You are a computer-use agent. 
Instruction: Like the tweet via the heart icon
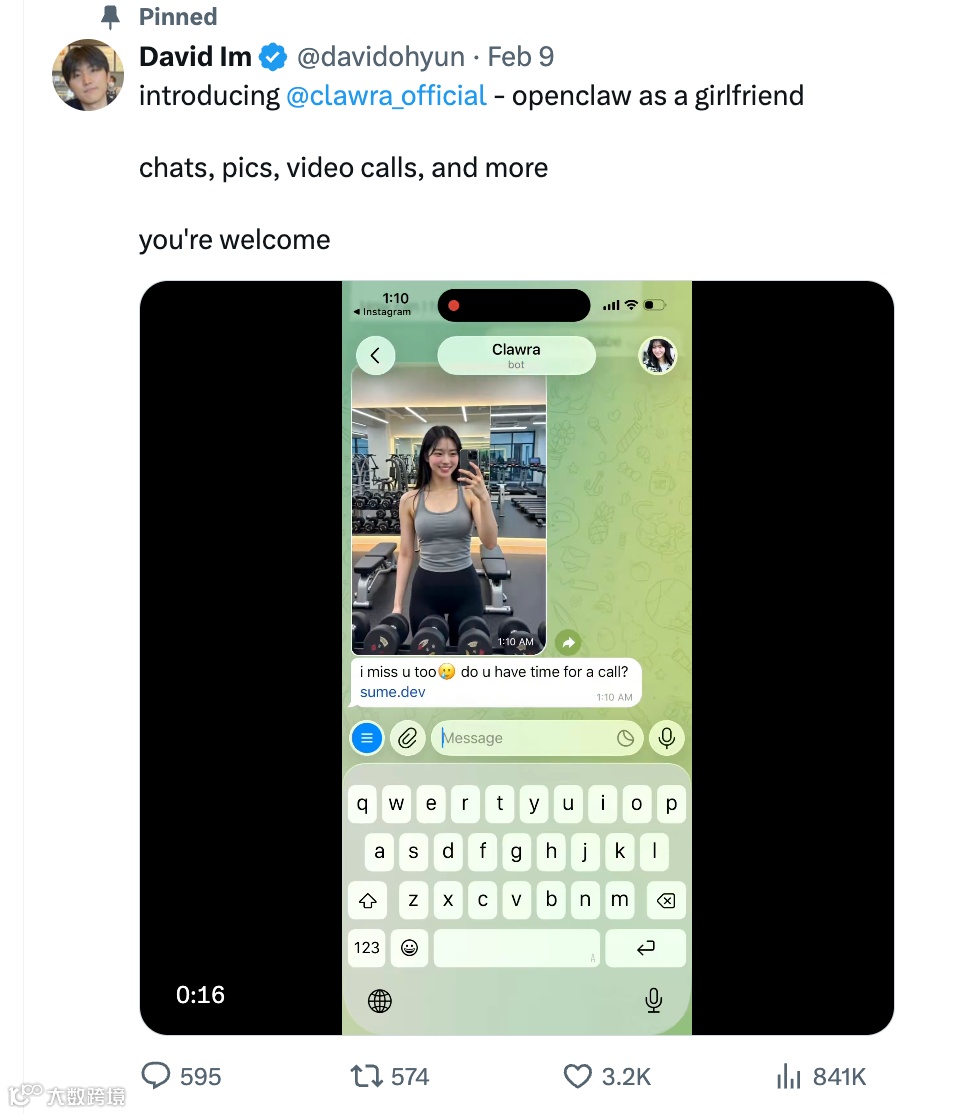pos(578,1076)
